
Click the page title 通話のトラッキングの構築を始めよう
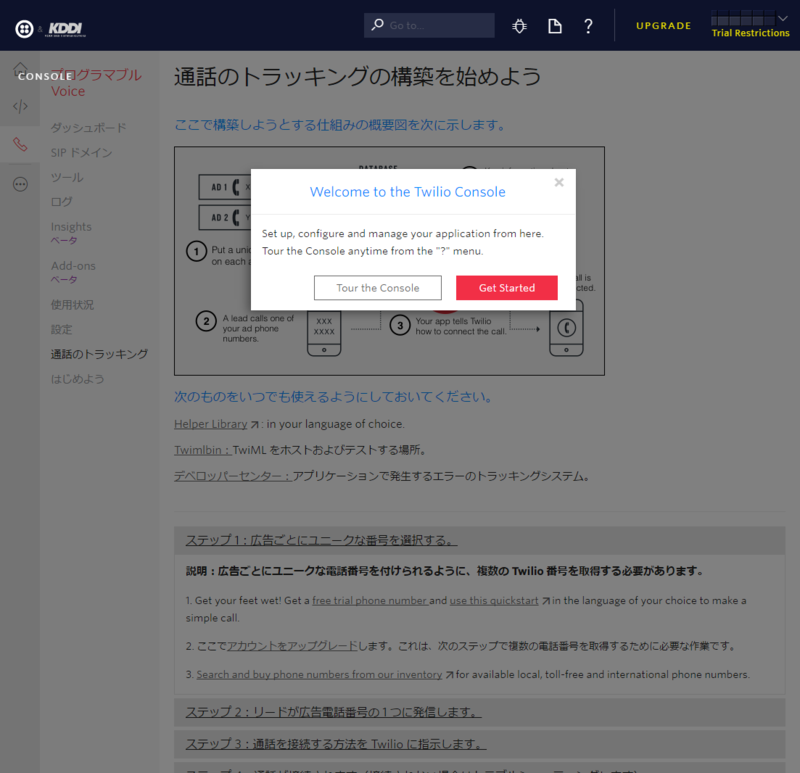click(x=357, y=77)
